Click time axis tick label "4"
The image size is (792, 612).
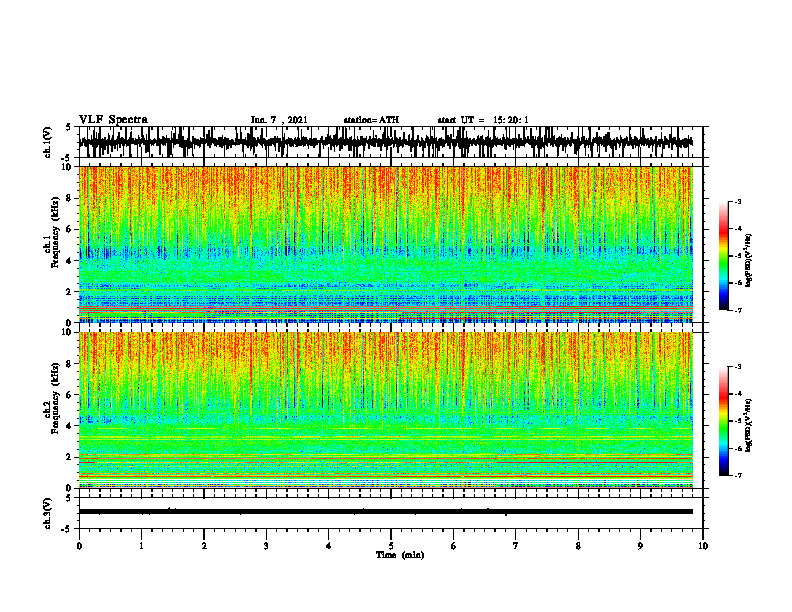329,546
